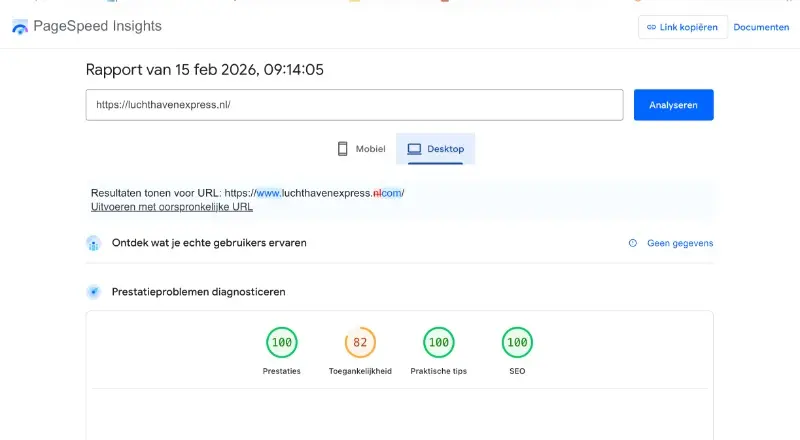800x440 pixels.
Task: Open the Praktische tips score gauge
Action: 439,342
